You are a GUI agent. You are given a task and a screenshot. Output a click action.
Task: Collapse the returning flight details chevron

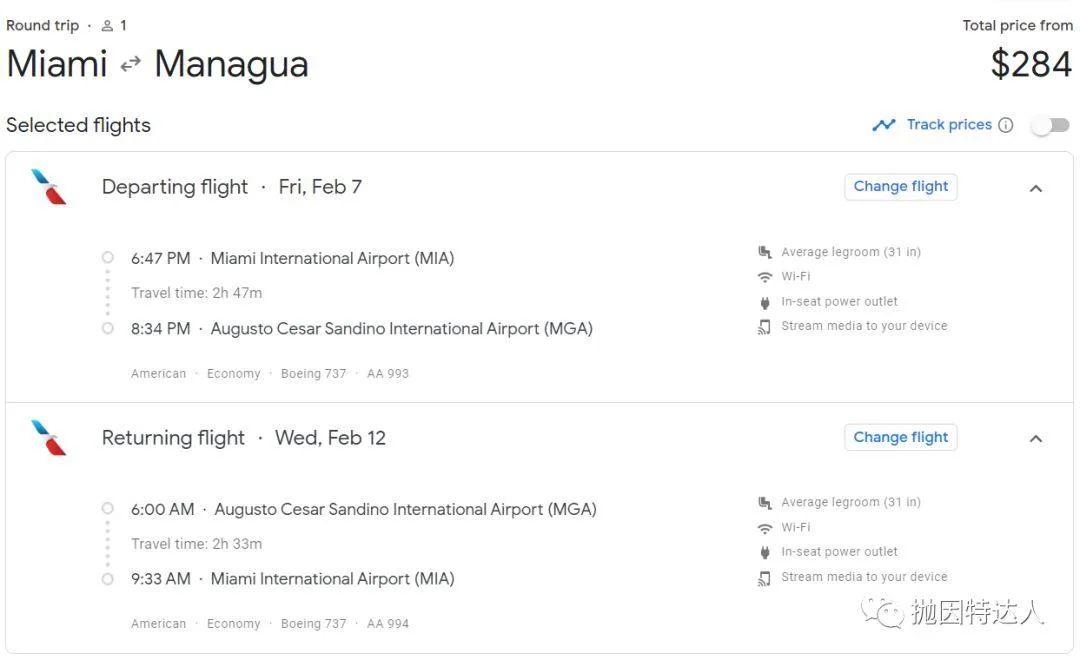(x=1036, y=438)
